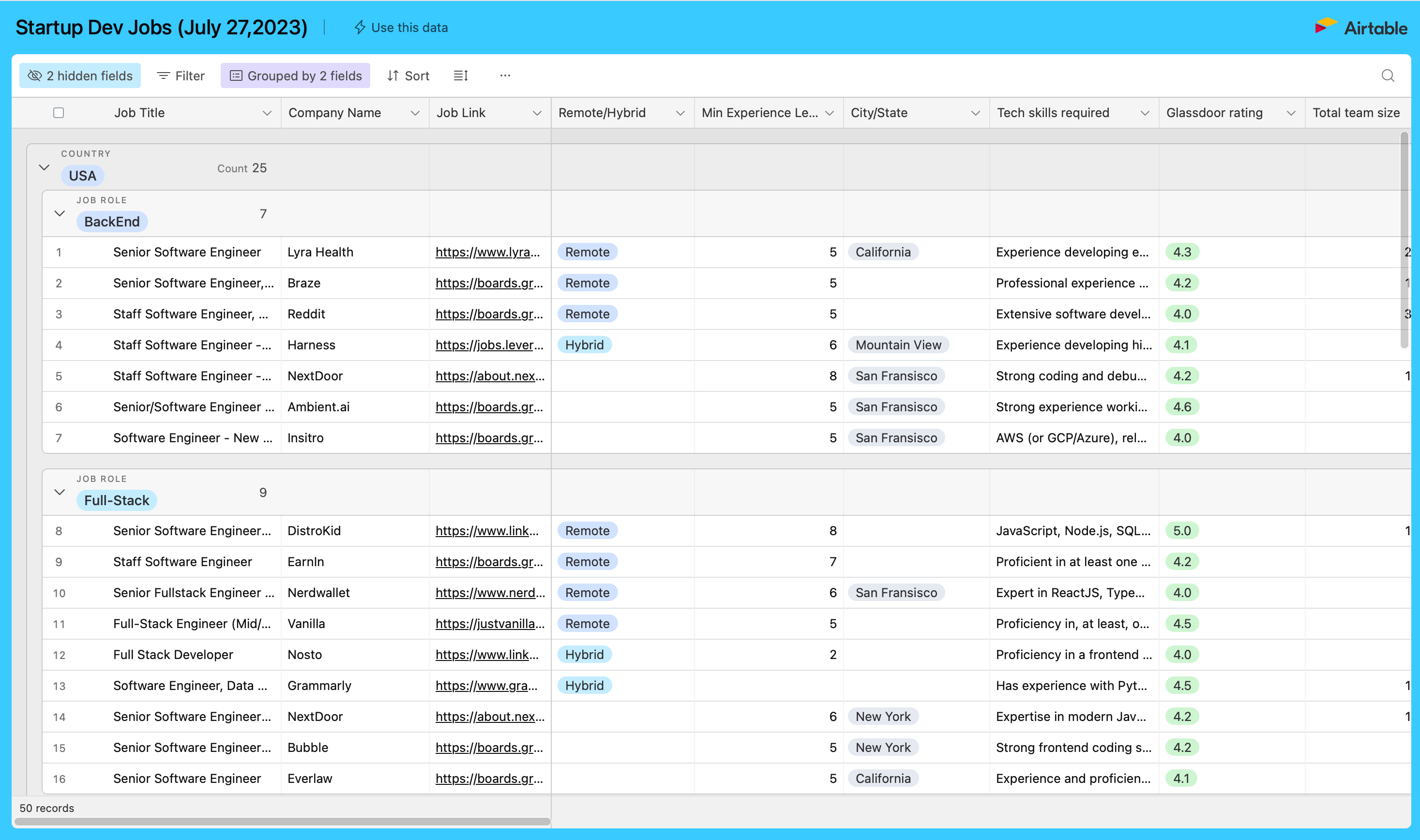Open Remote/Hybrid column dropdown arrow

(680, 113)
